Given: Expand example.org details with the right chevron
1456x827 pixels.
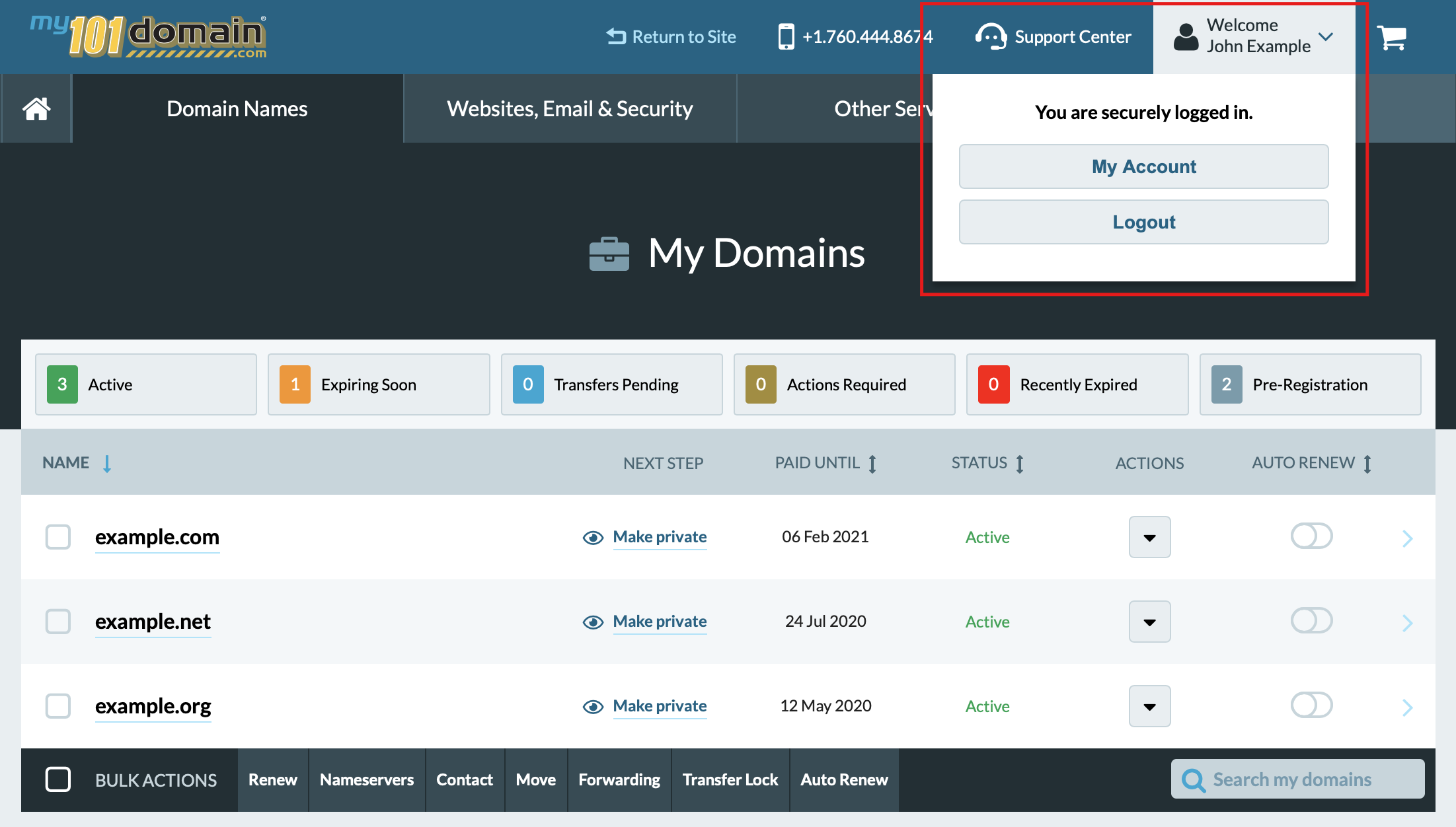Looking at the screenshot, I should point(1408,706).
